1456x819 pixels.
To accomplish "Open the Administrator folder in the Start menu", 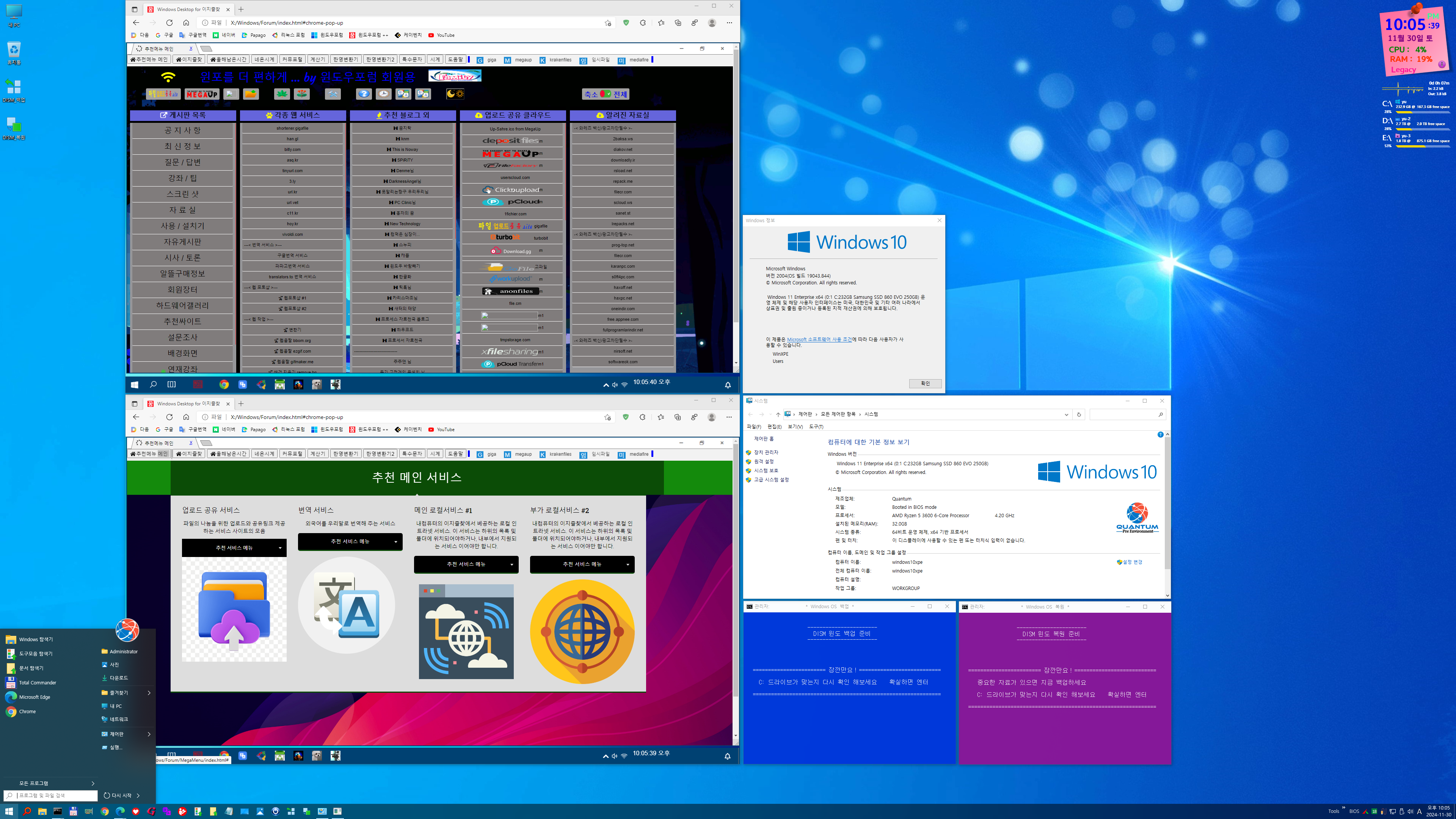I will coord(119,652).
